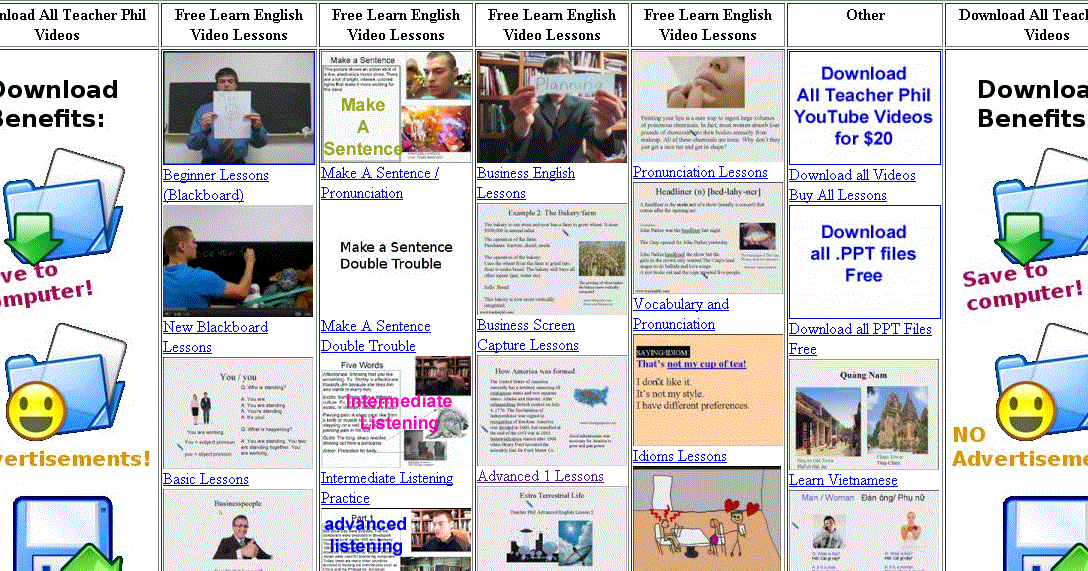
Task: Click the Man / Woman Vietnamese slide thumbnail
Action: (863, 530)
